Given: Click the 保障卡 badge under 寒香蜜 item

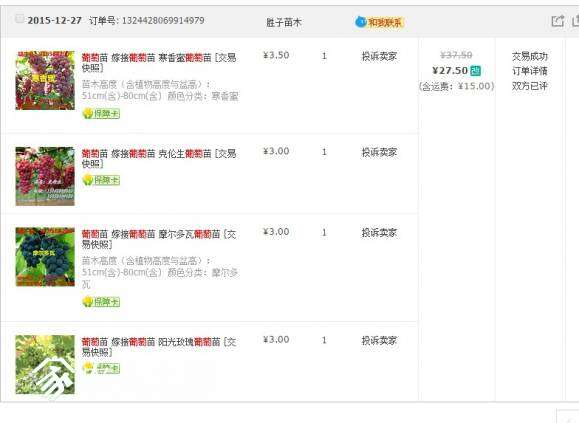Looking at the screenshot, I should point(101,113).
